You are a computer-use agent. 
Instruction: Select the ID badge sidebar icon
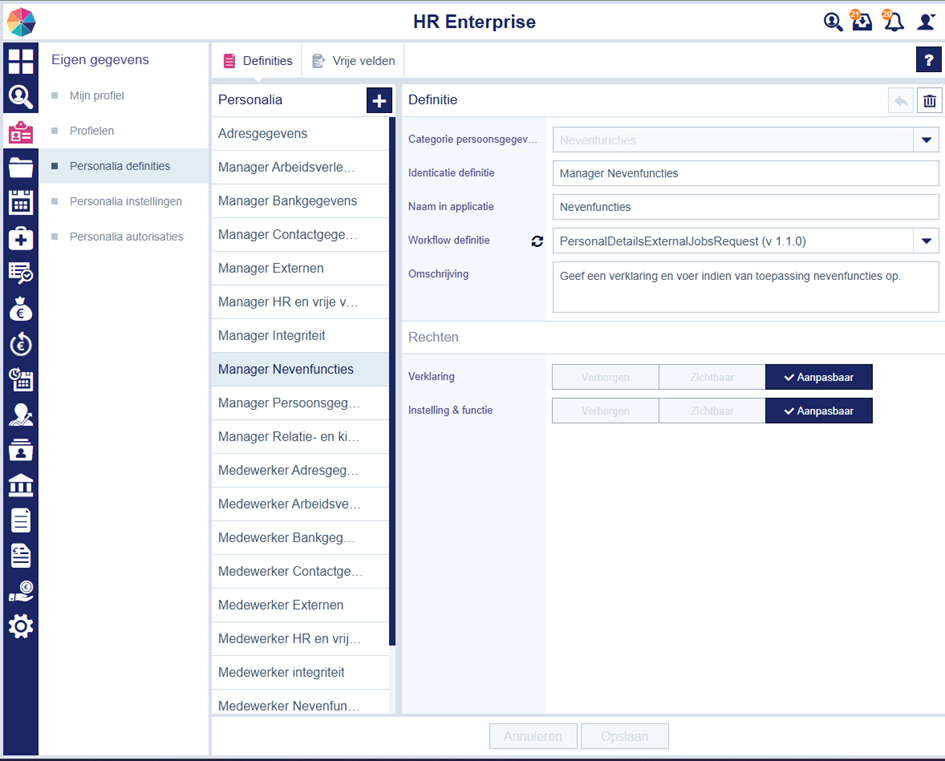tap(20, 132)
